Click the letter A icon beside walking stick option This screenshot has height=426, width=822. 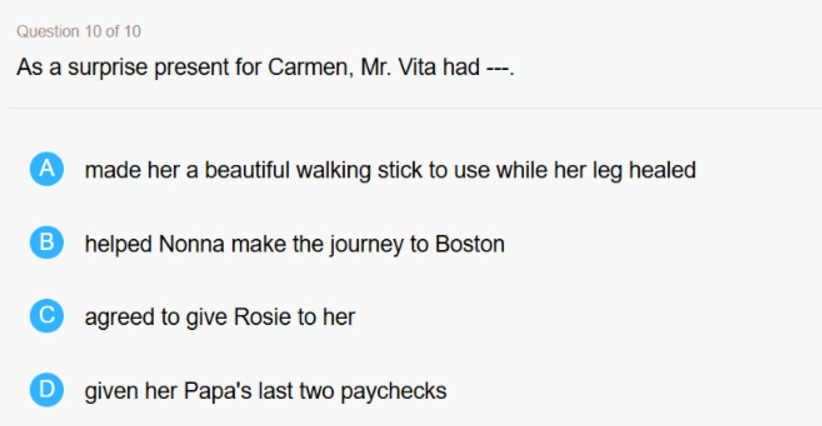[47, 169]
